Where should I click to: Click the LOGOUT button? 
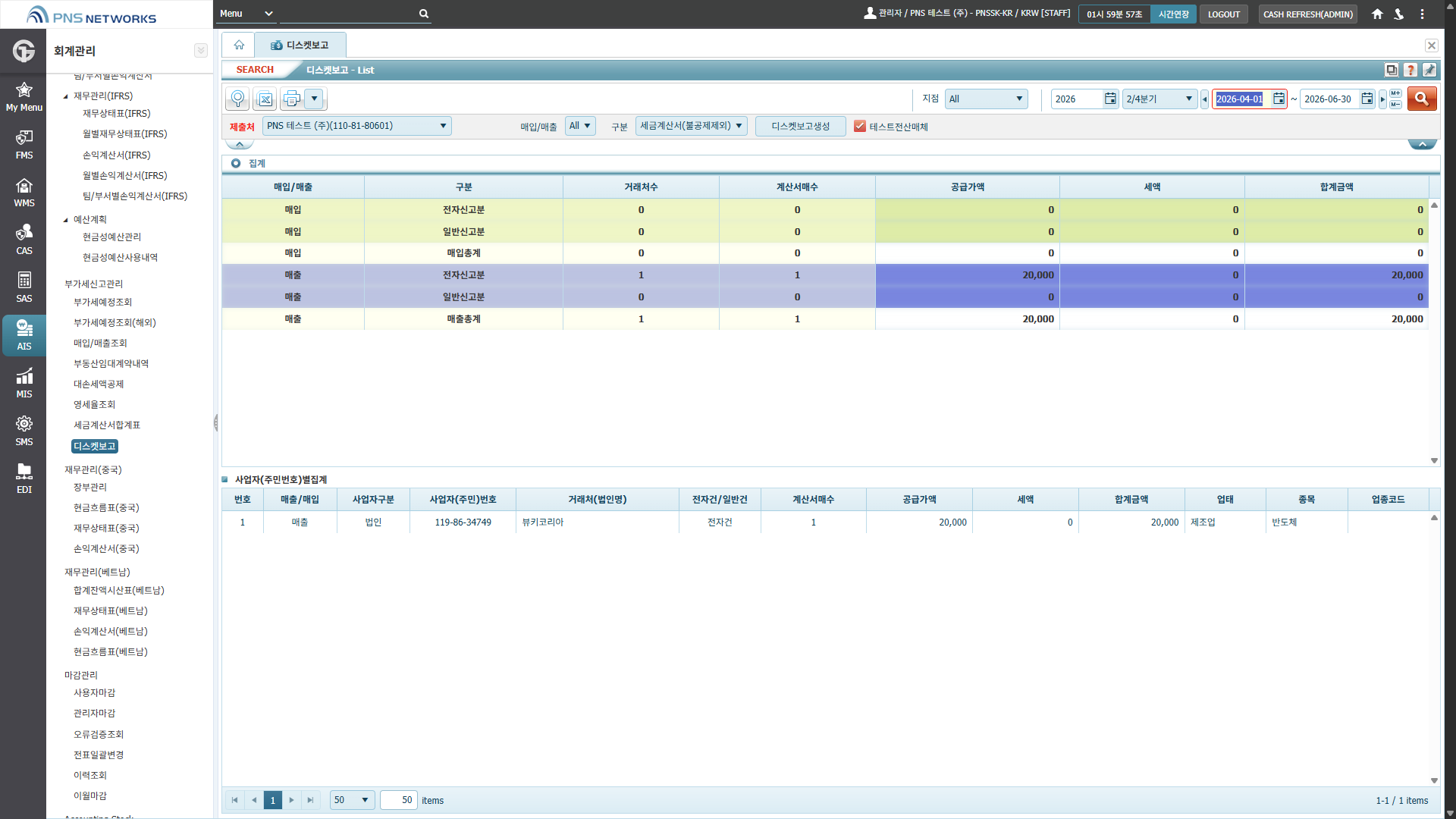click(x=1224, y=14)
